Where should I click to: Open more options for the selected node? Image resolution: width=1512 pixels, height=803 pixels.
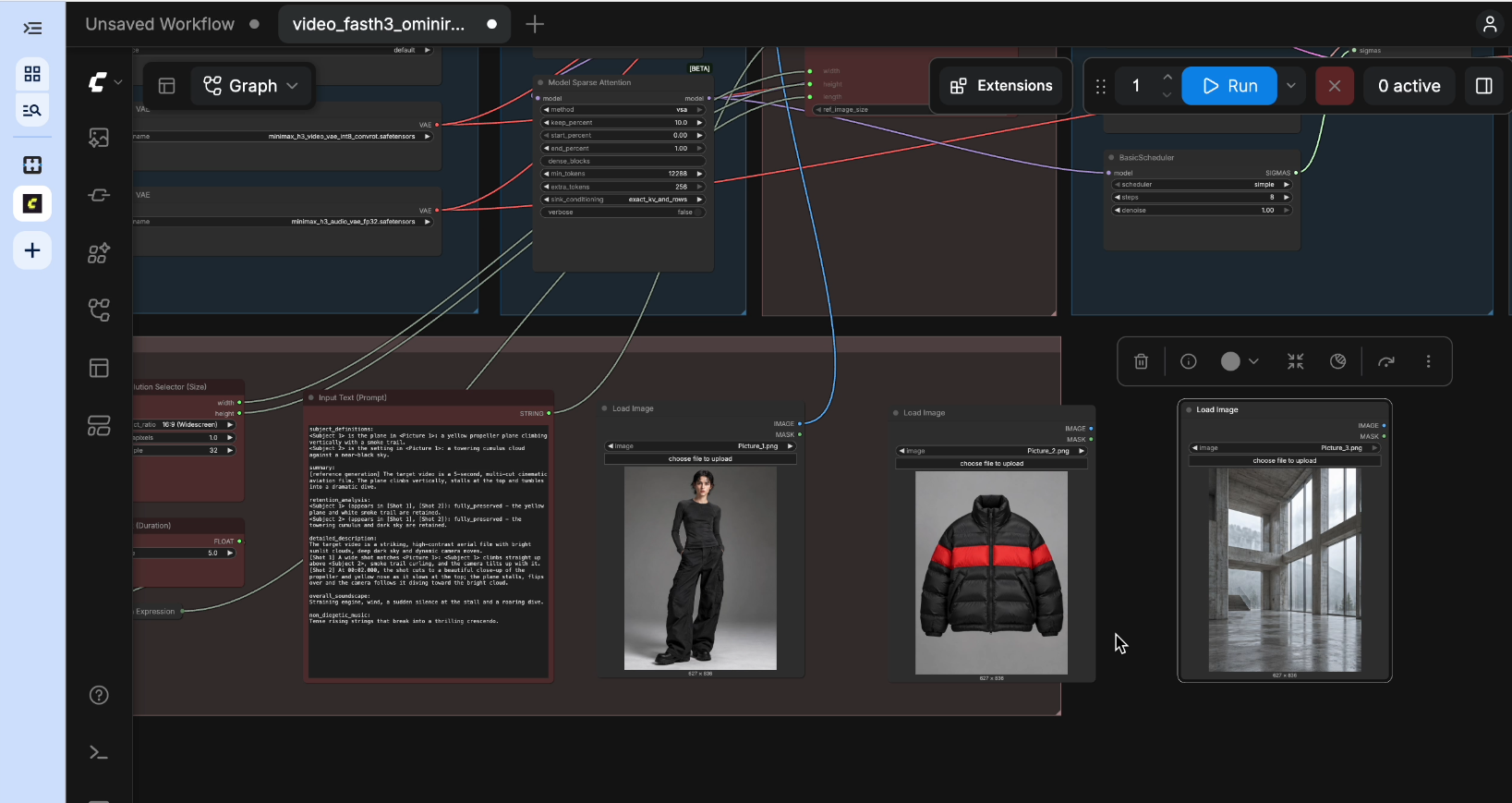1428,361
